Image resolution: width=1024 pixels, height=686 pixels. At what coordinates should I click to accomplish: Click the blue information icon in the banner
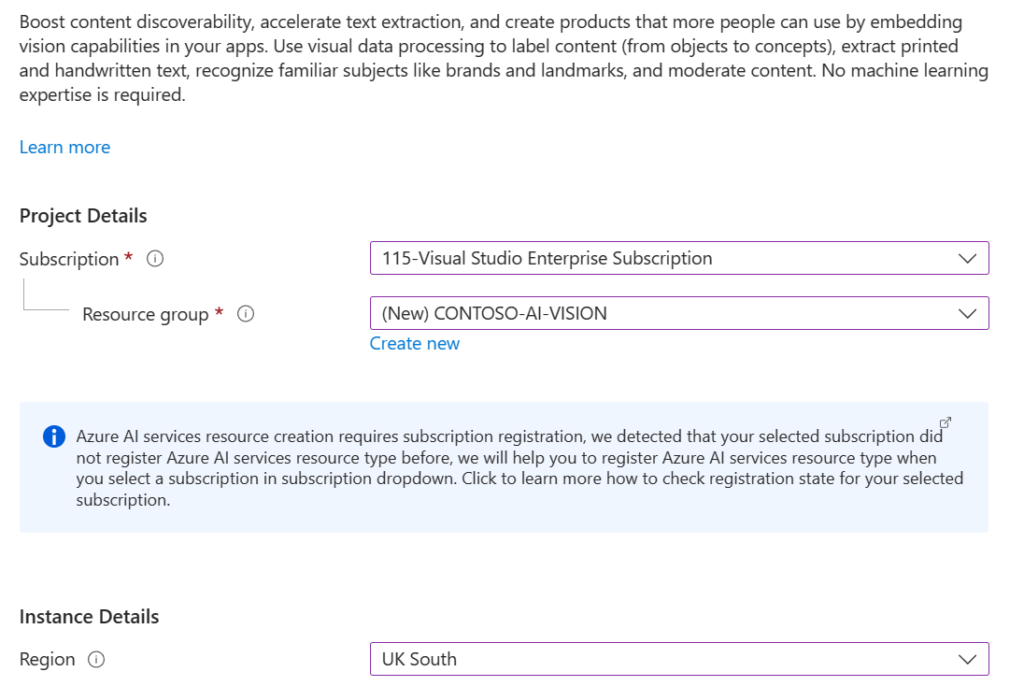coord(54,436)
